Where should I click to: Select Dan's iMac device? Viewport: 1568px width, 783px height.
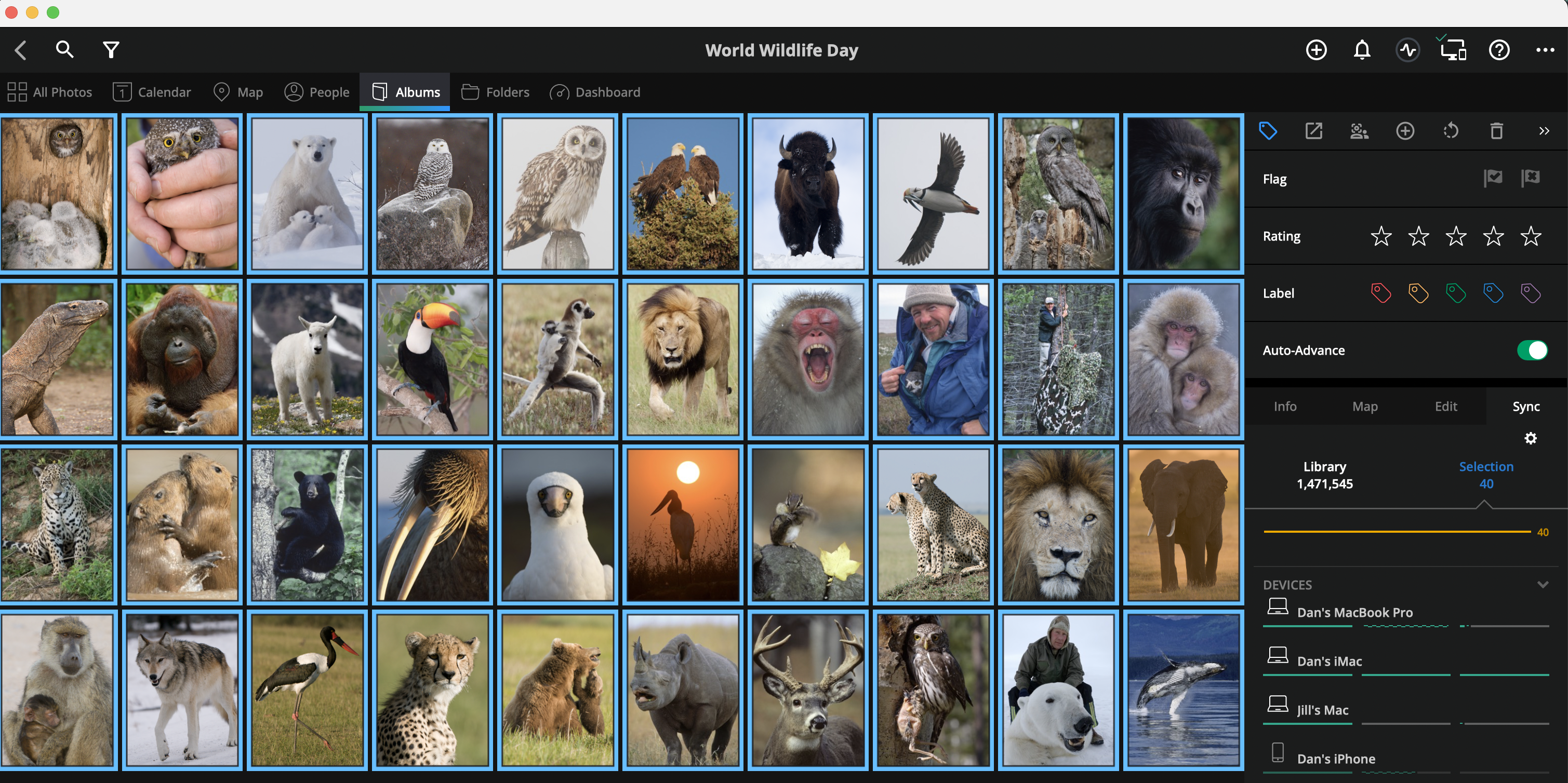click(x=1405, y=661)
